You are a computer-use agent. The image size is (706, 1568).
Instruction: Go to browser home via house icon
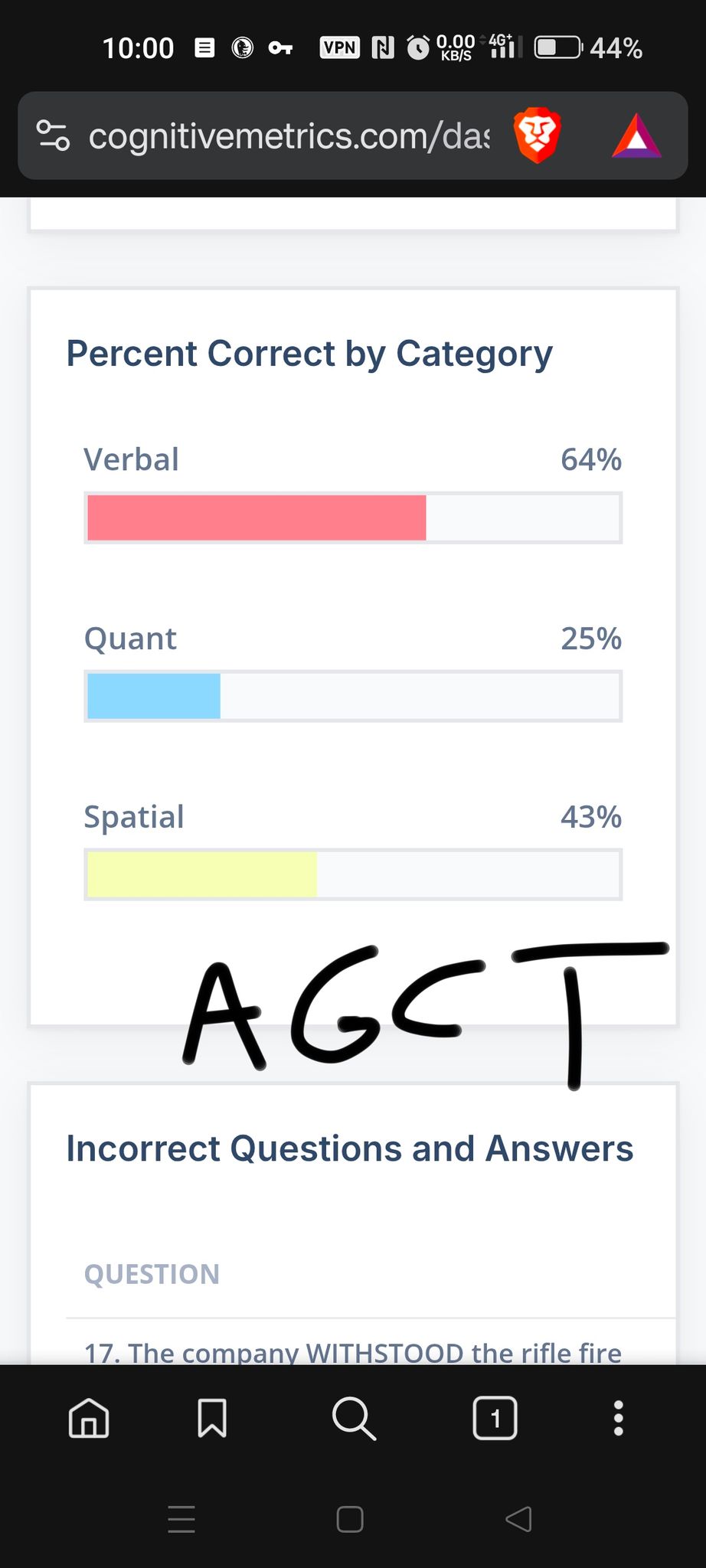tap(89, 1418)
